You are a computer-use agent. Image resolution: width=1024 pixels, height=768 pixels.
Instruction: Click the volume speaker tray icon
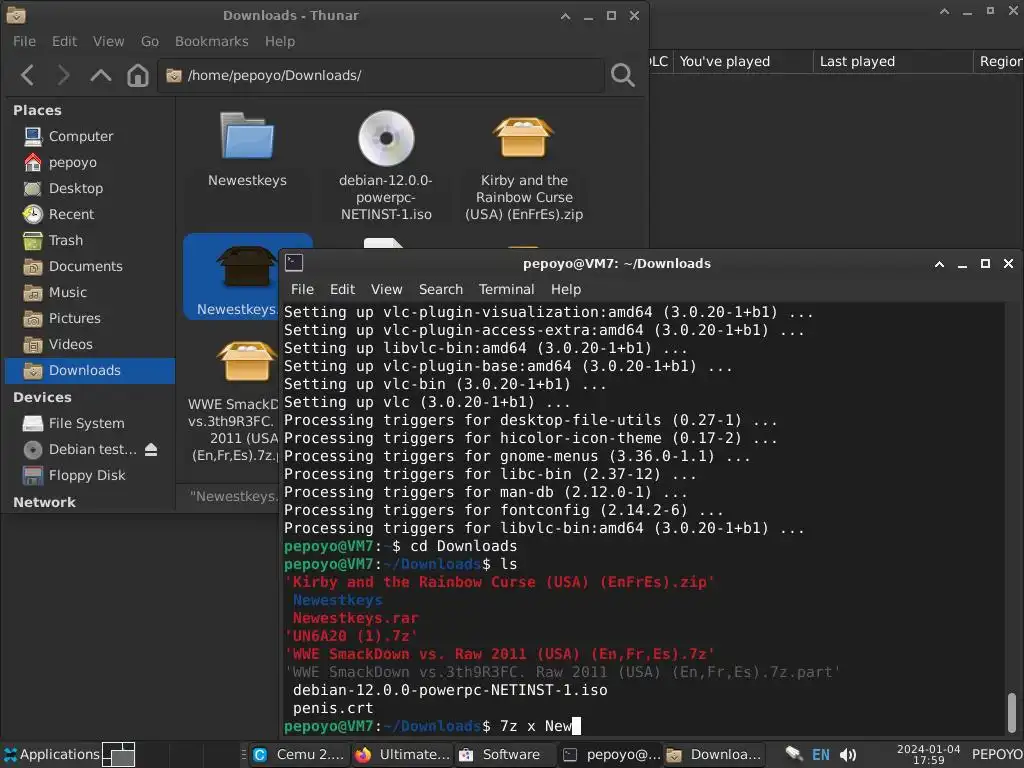pyautogui.click(x=848, y=755)
